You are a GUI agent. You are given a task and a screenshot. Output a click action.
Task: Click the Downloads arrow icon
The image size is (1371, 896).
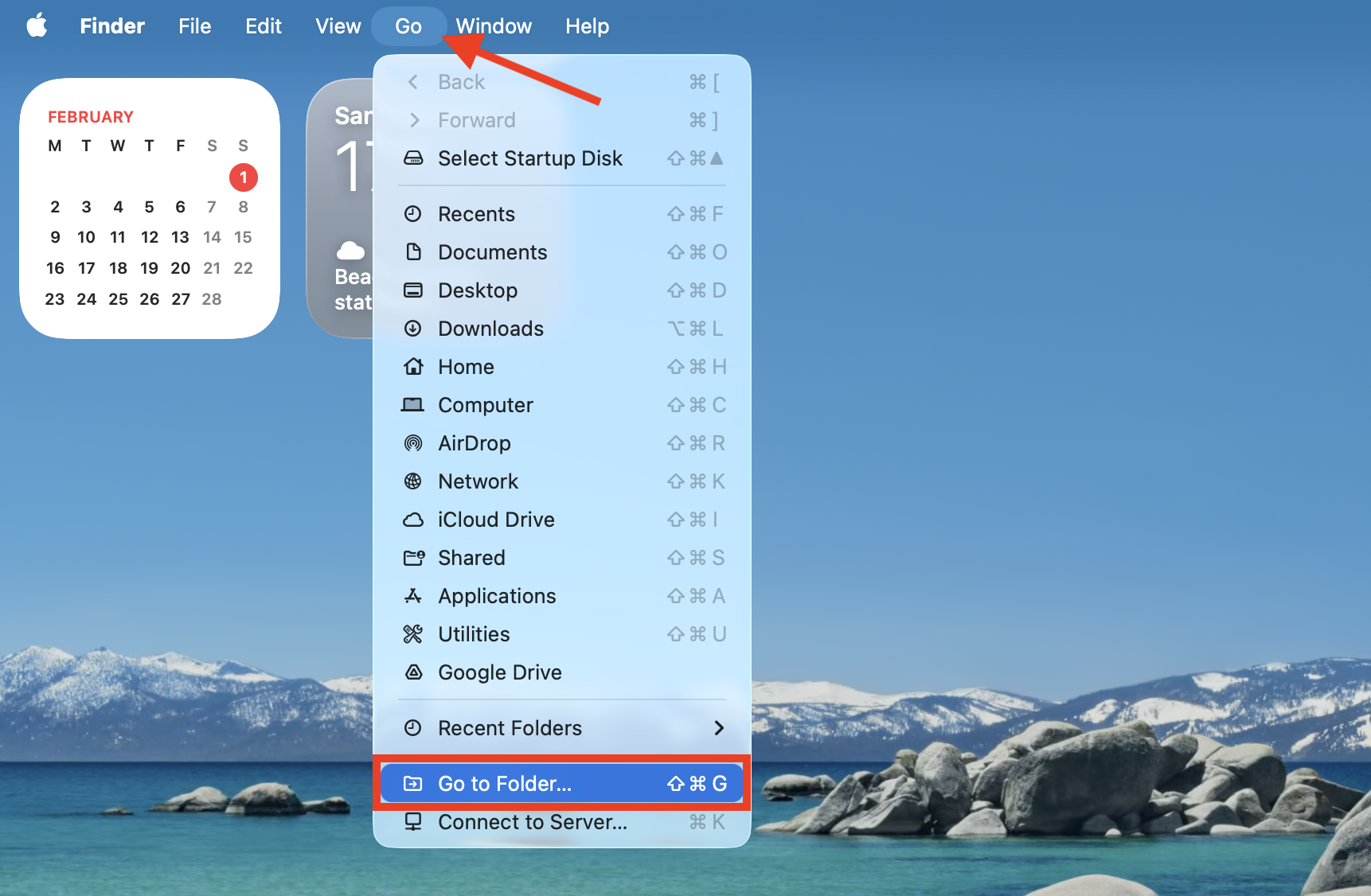[x=414, y=329]
